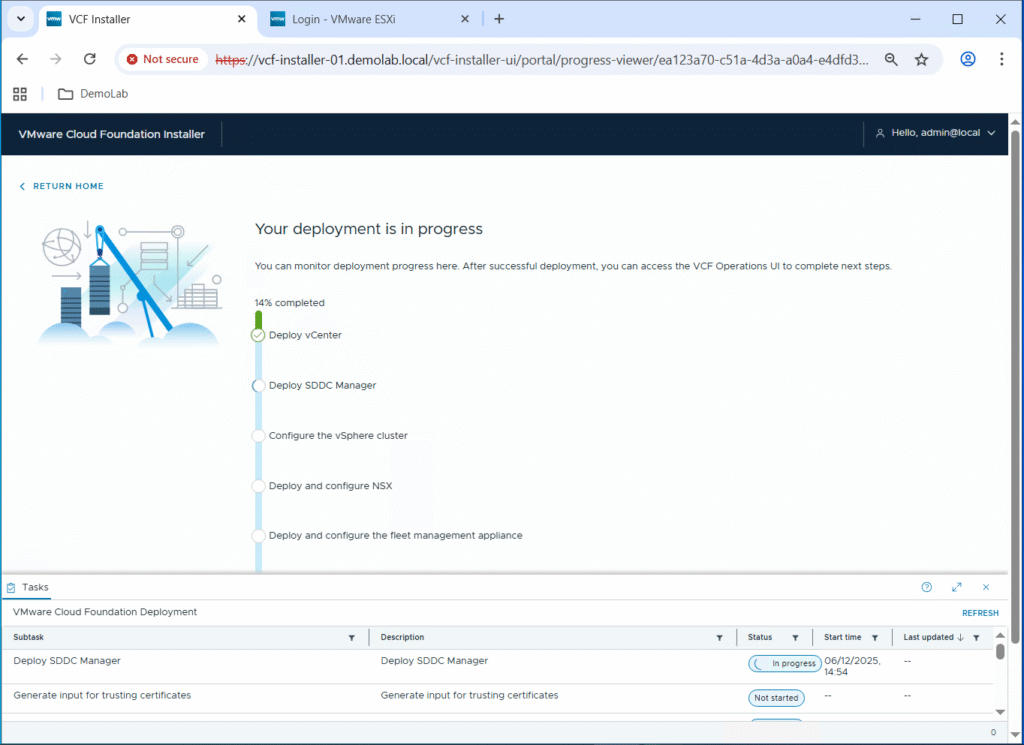The height and width of the screenshot is (745, 1024).
Task: Bookmark this page with the star icon
Action: 921,59
